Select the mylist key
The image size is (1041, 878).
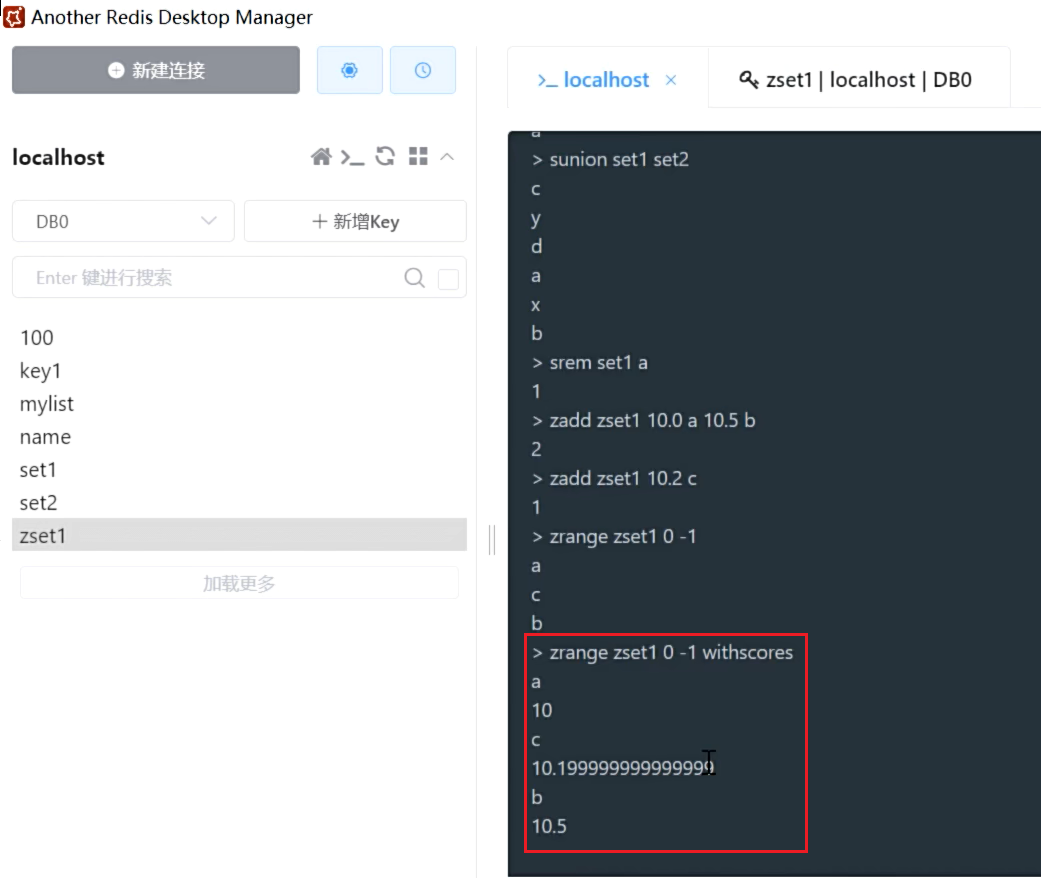click(x=240, y=404)
